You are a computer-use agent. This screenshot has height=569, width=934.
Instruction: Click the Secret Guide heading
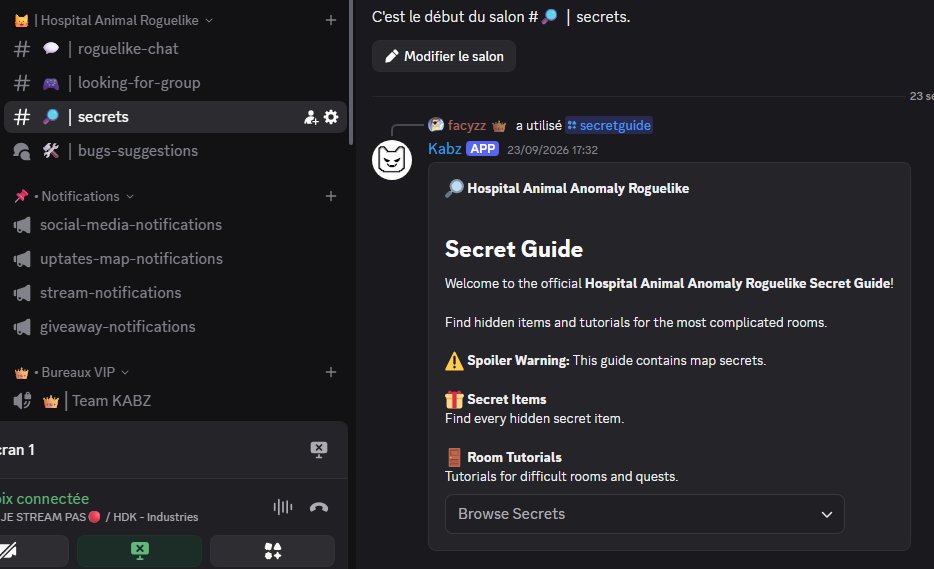514,249
